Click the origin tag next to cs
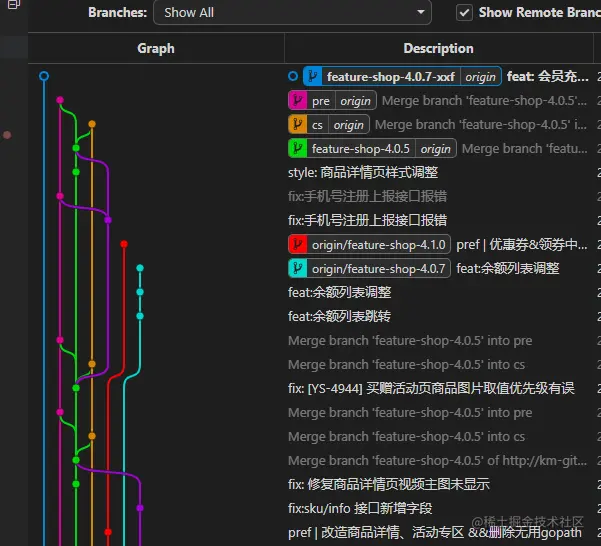Viewport: 601px width, 546px height. [x=349, y=125]
